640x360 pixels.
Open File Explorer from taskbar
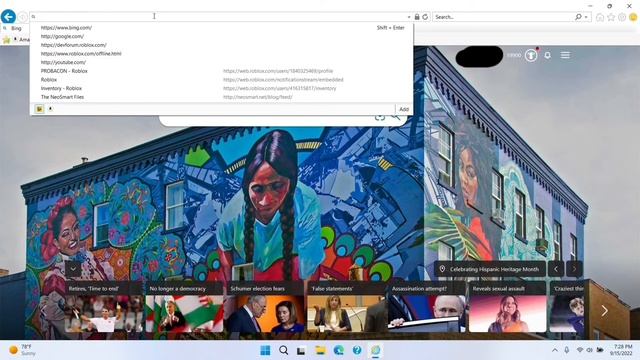coord(320,350)
